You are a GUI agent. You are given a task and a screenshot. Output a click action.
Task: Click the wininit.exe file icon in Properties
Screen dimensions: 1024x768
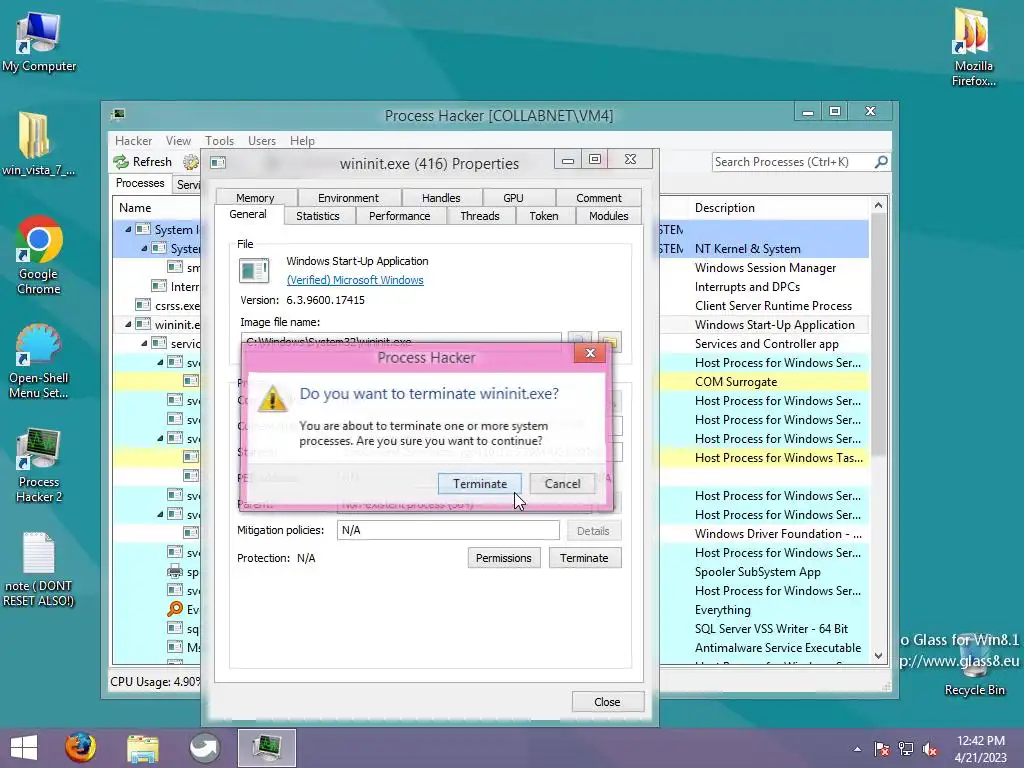pos(254,270)
